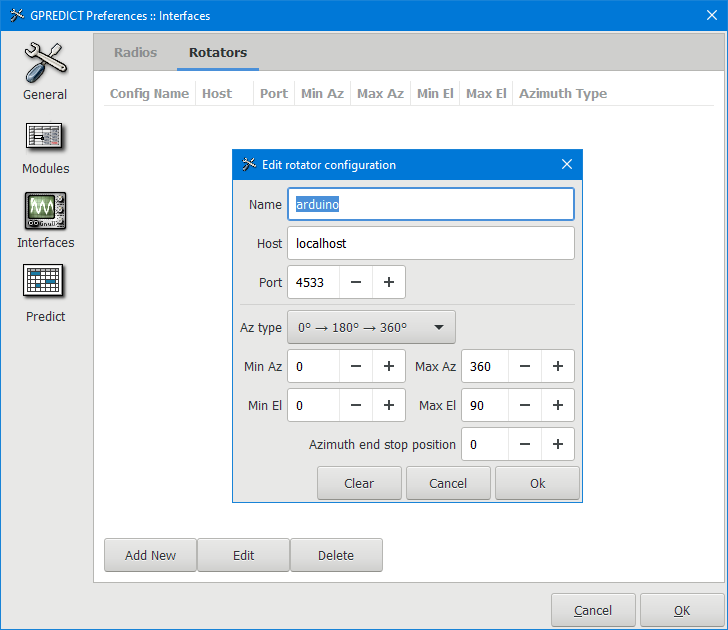Increase the Max Az value
Screen dimensions: 728x630
(558, 366)
